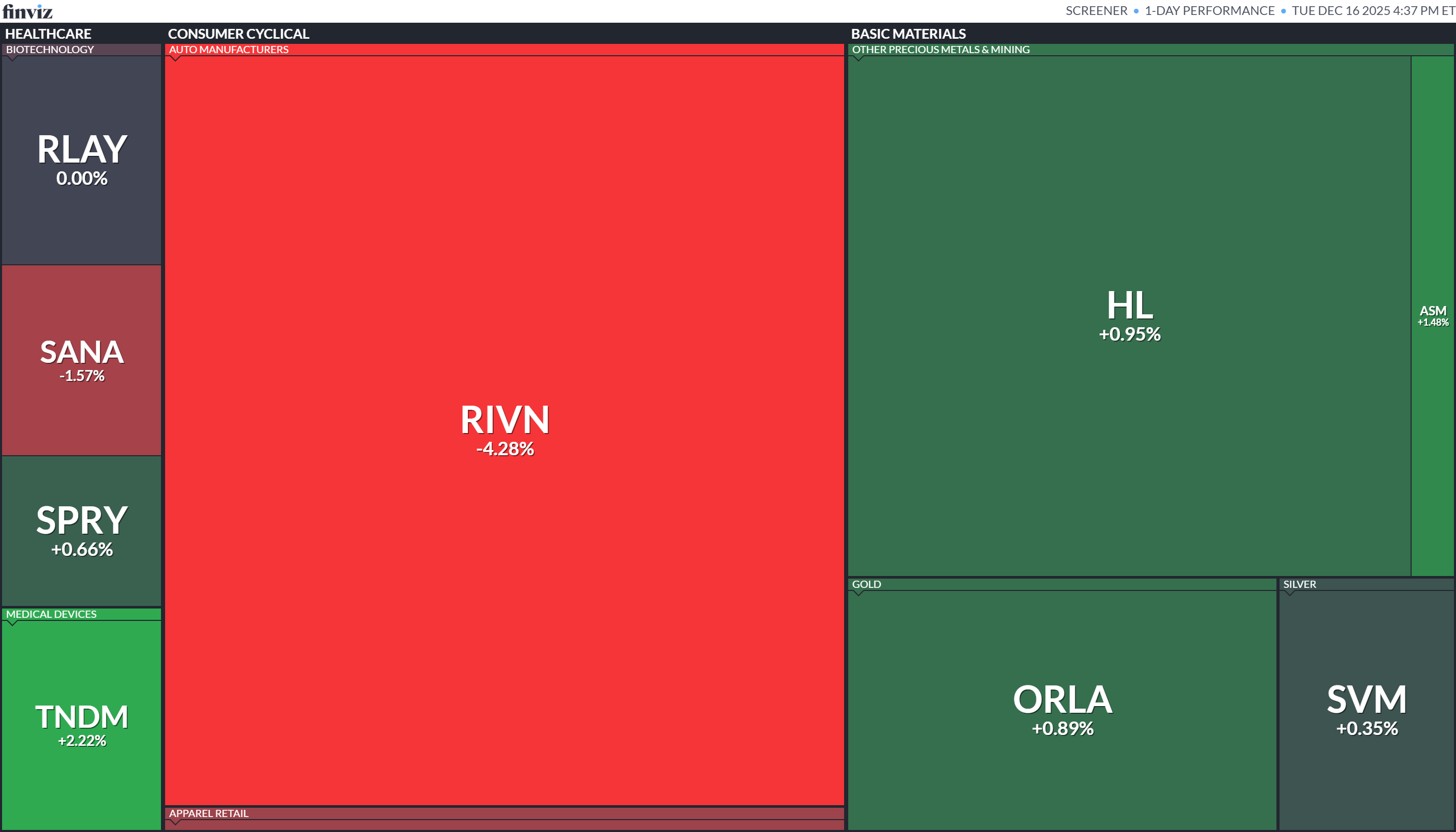Select the Gold industry label

pos(866,584)
